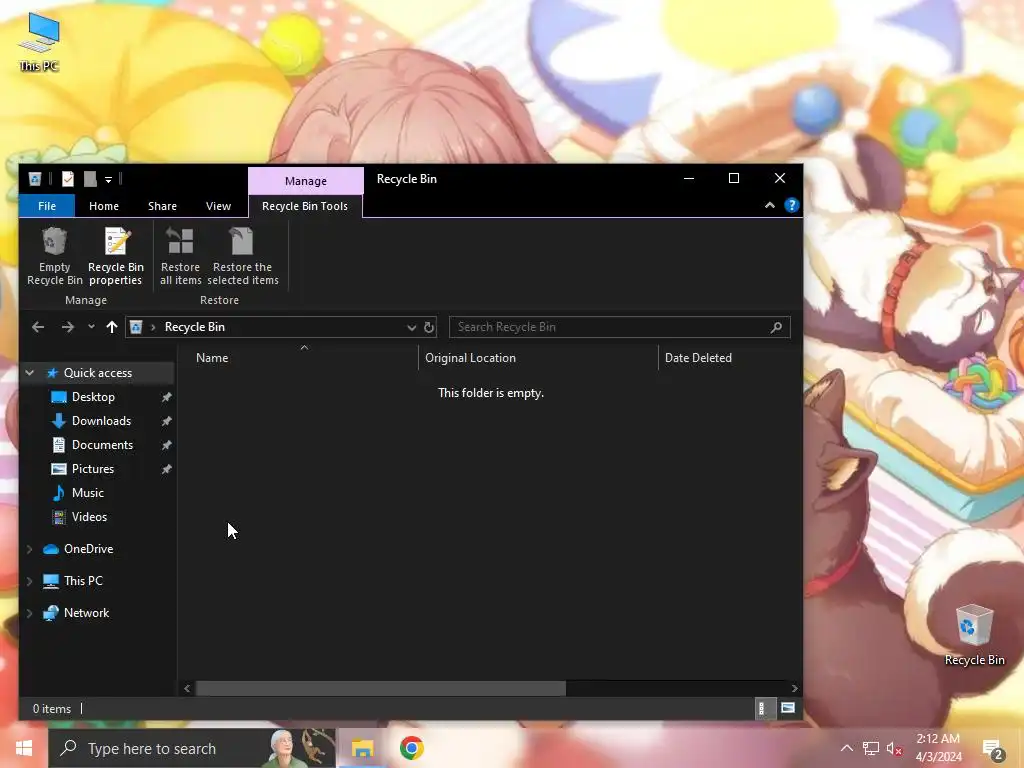Select Desktop in Quick access
This screenshot has height=768, width=1024.
[x=93, y=397]
